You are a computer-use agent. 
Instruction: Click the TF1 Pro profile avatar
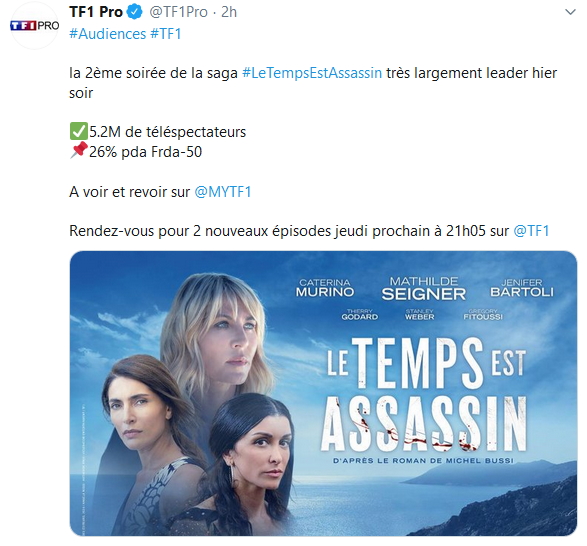click(34, 25)
